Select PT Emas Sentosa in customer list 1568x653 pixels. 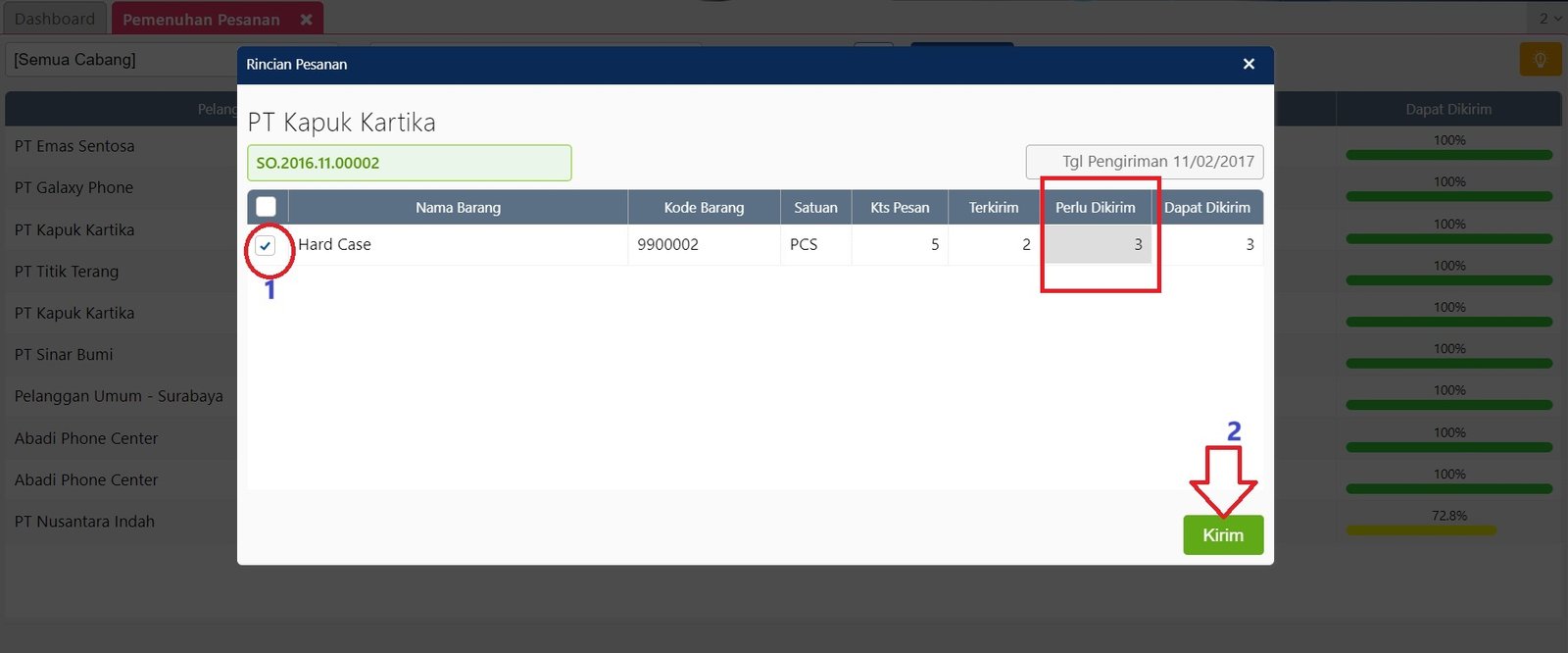pyautogui.click(x=74, y=146)
